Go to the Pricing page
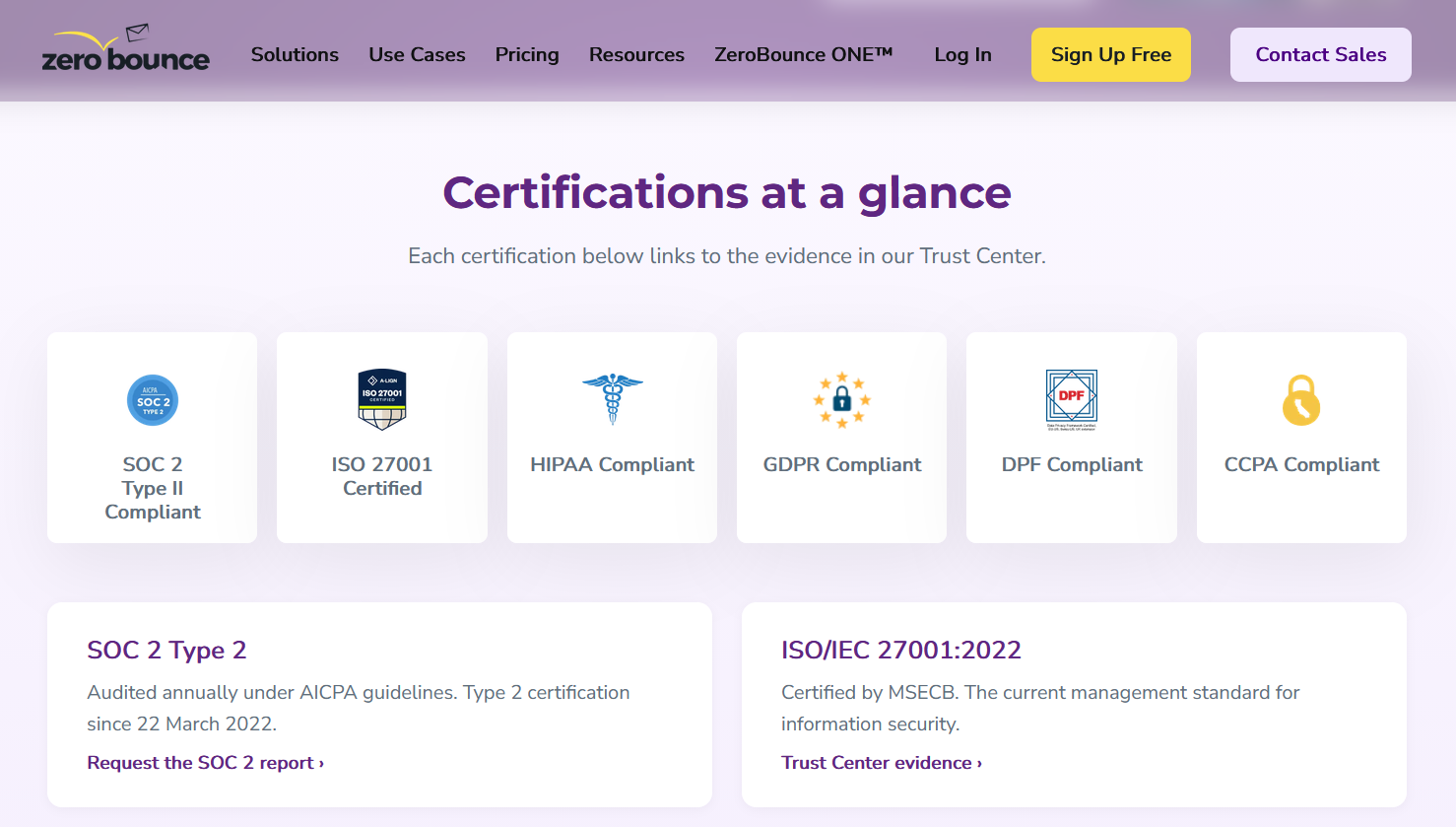1456x827 pixels. (x=527, y=54)
